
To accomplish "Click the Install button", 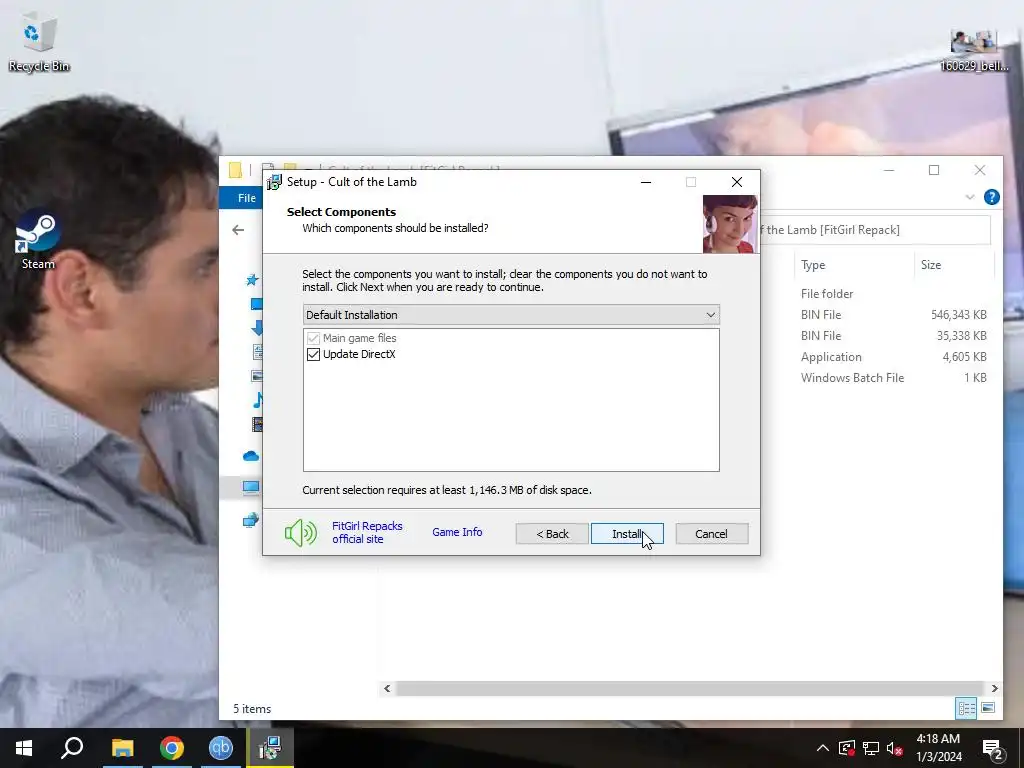I will click(x=627, y=534).
